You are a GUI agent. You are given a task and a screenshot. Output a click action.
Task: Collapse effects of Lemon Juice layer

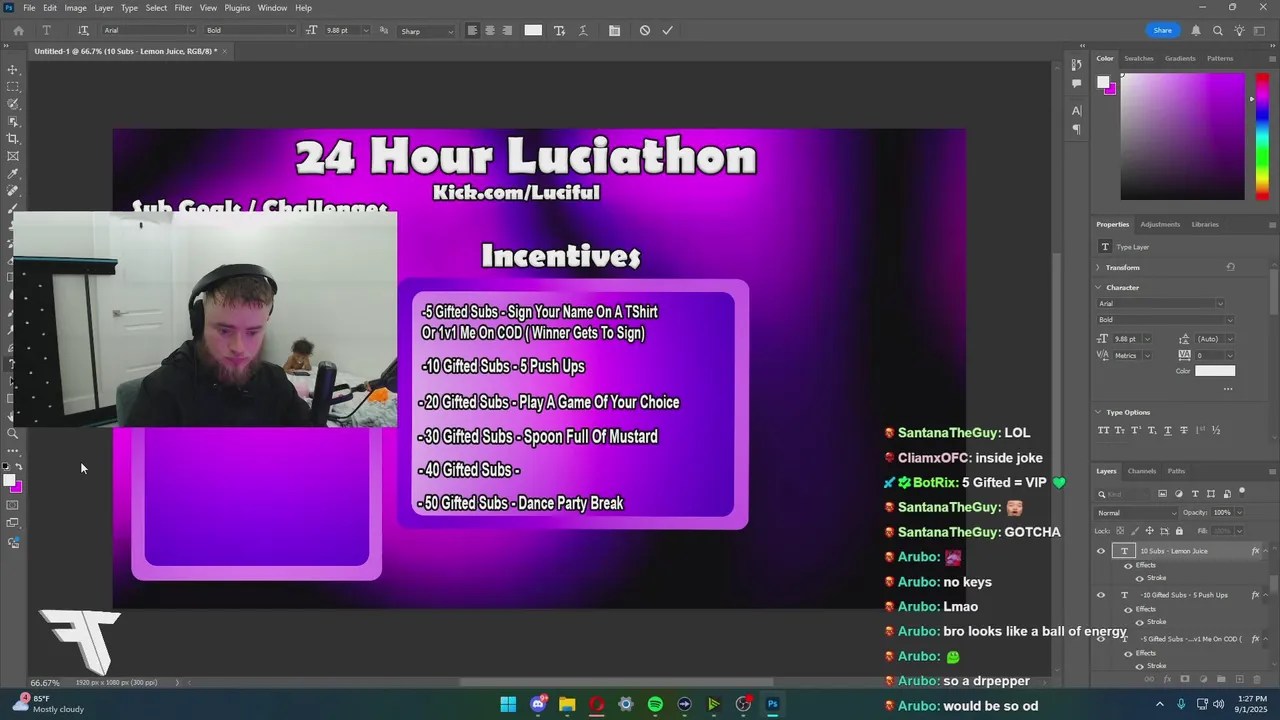pyautogui.click(x=1265, y=551)
